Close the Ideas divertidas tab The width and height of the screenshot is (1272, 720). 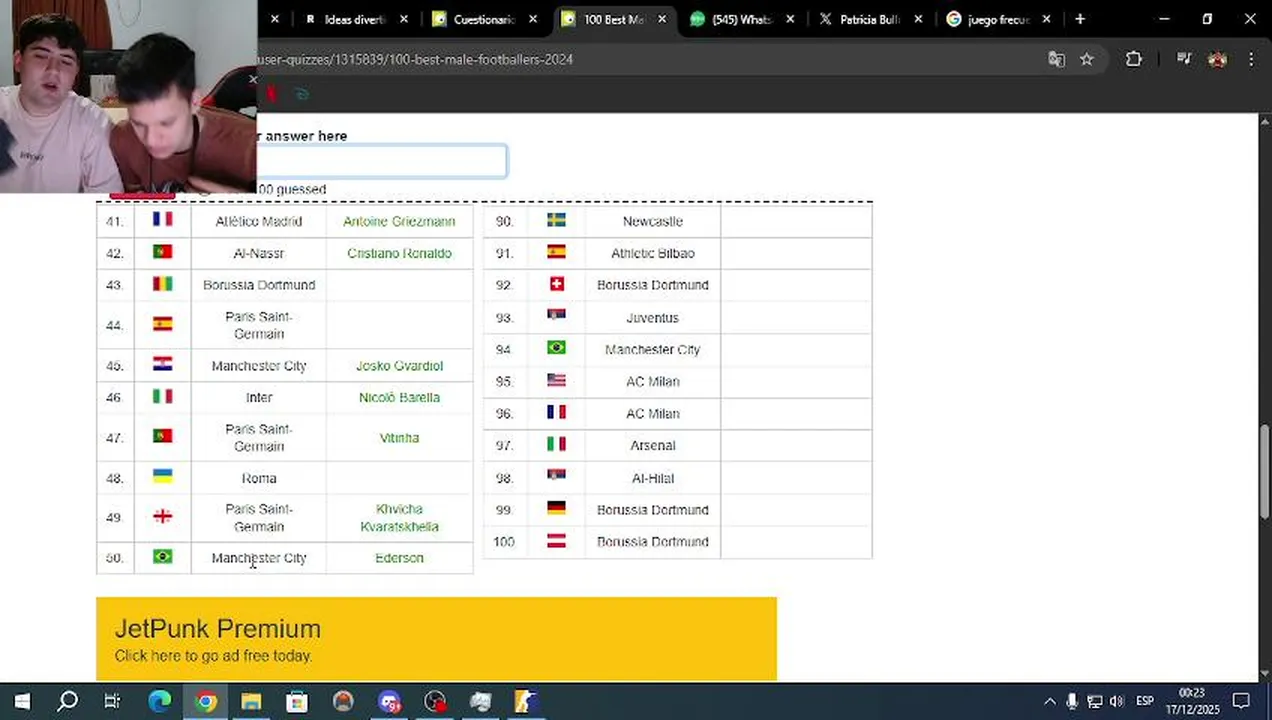pyautogui.click(x=404, y=19)
